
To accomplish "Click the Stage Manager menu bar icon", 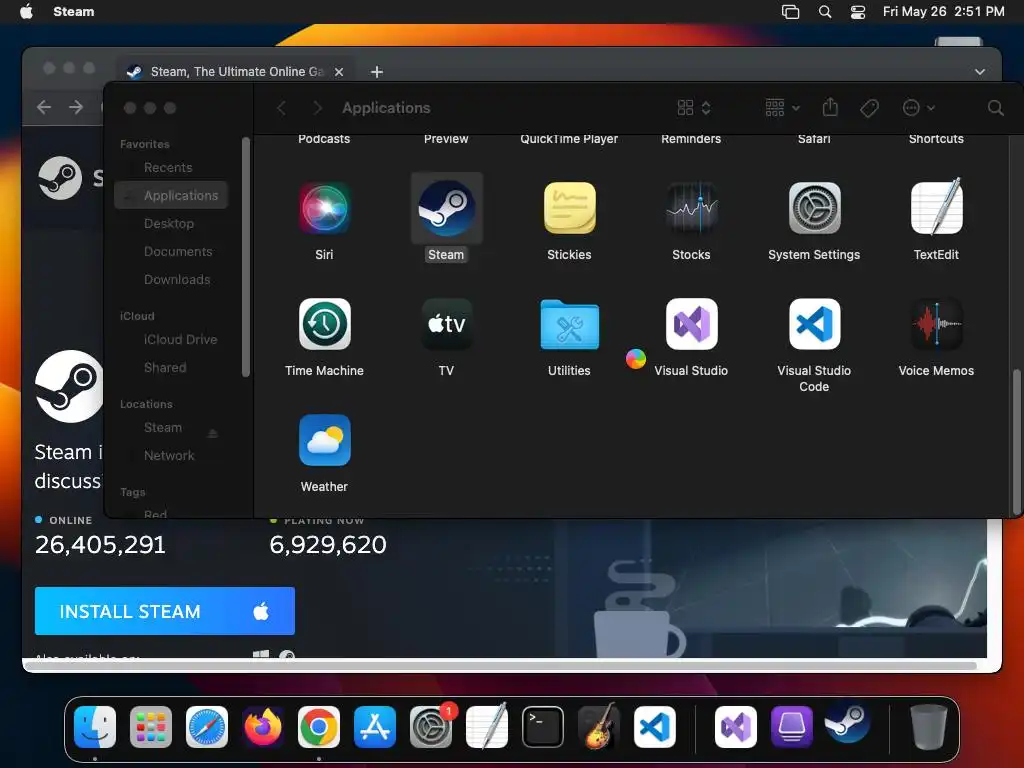I will 790,11.
